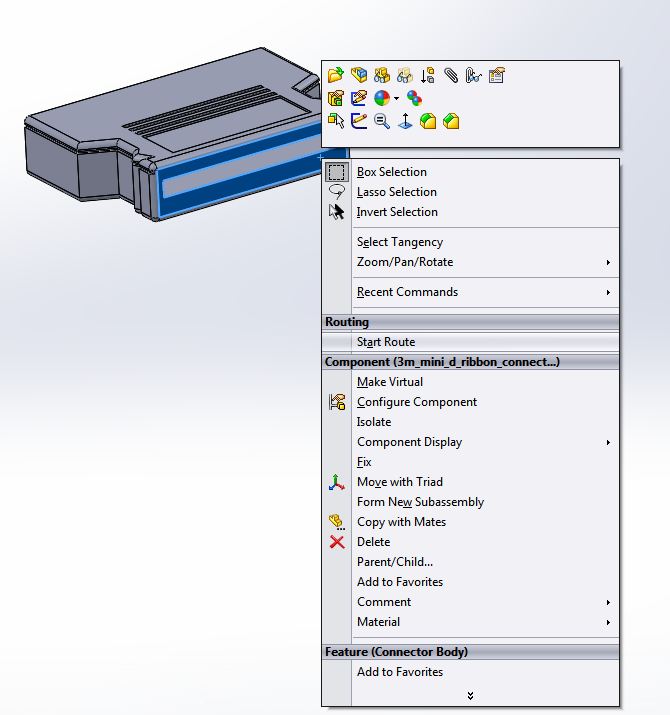Click the paperclip with glasses icon
The width and height of the screenshot is (670, 715).
click(473, 75)
